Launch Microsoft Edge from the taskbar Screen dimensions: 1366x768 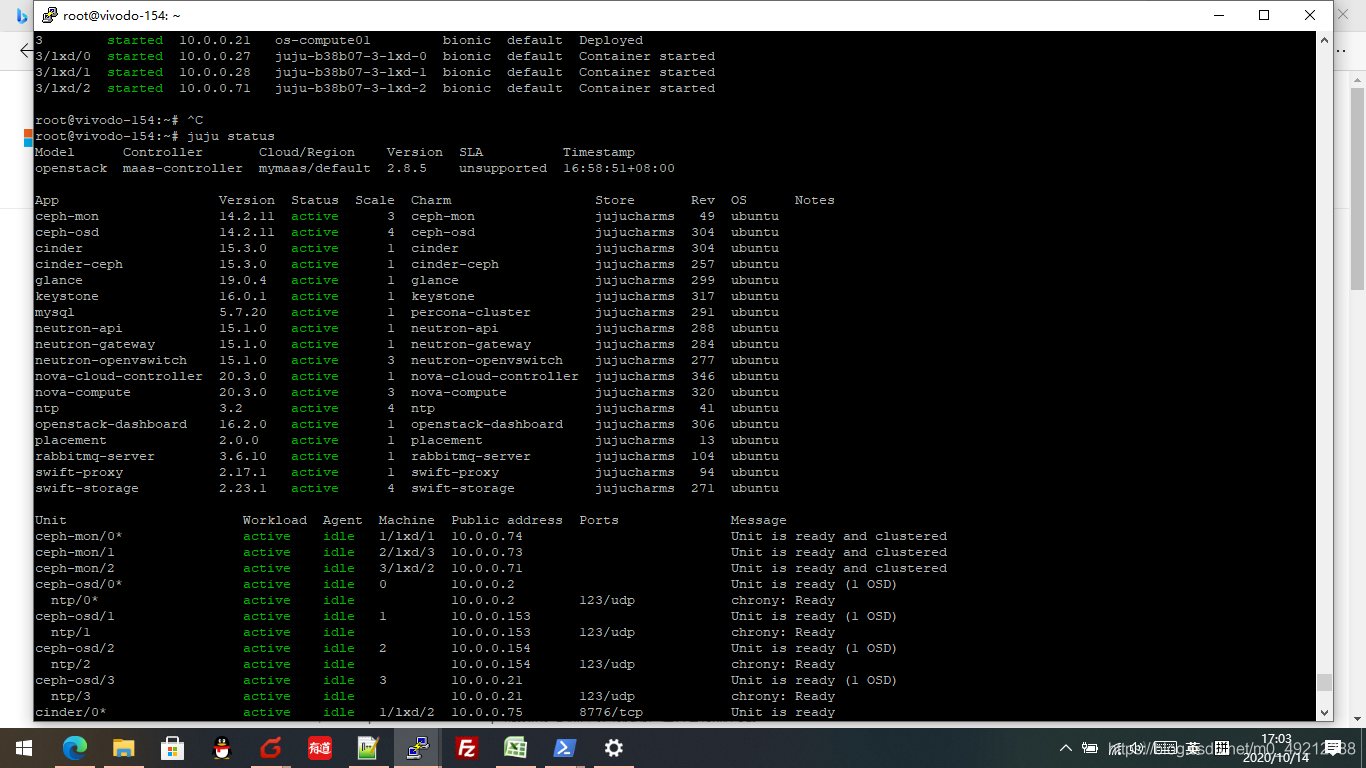pos(75,748)
